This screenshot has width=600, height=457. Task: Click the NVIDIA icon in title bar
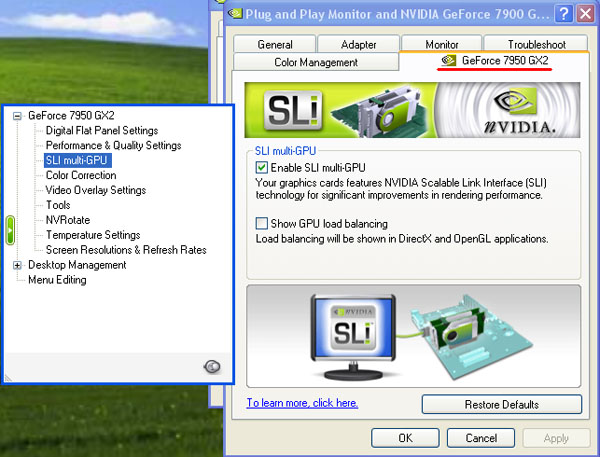[x=235, y=14]
